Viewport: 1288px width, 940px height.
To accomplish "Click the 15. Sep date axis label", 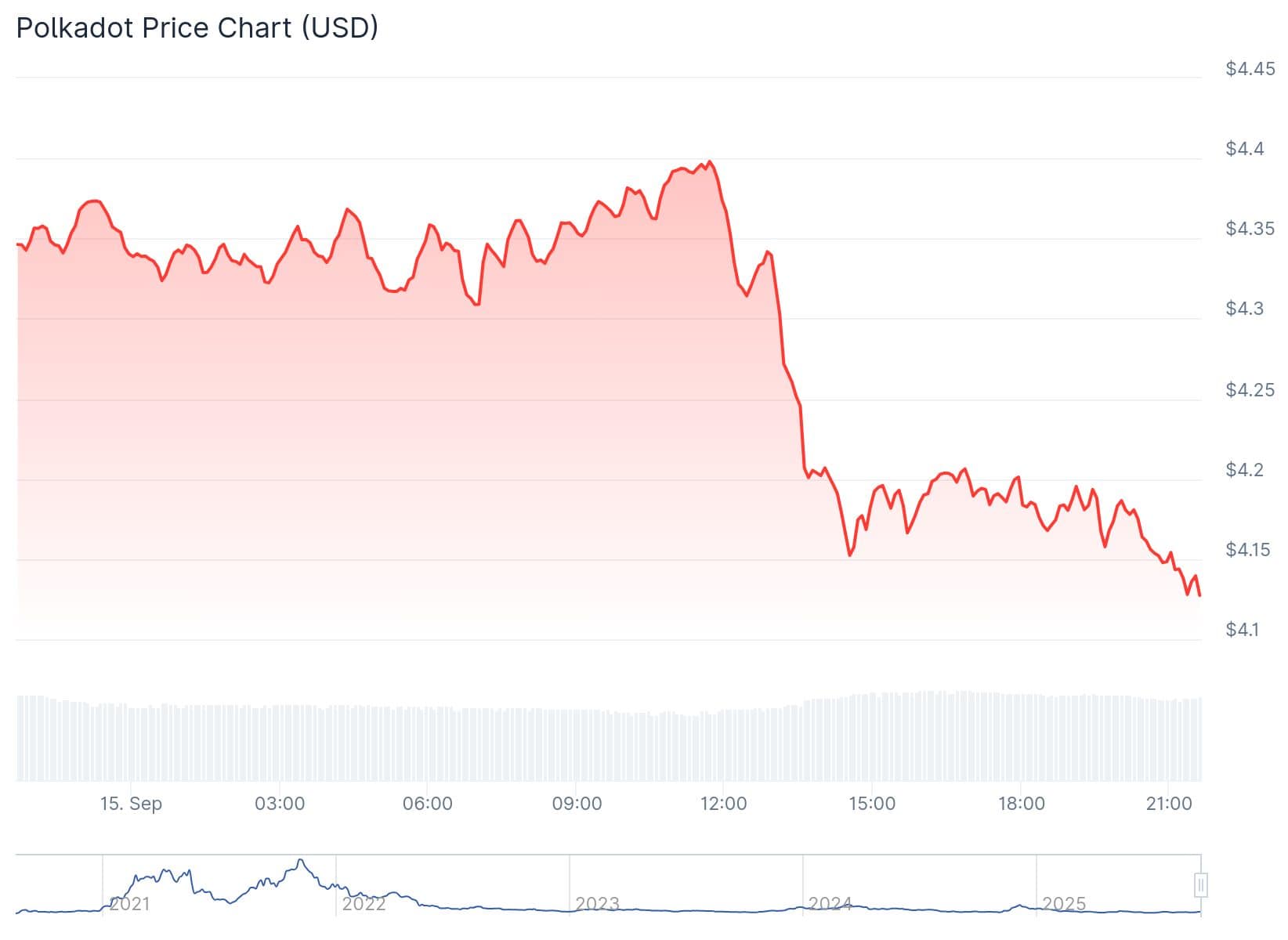I will click(x=131, y=804).
